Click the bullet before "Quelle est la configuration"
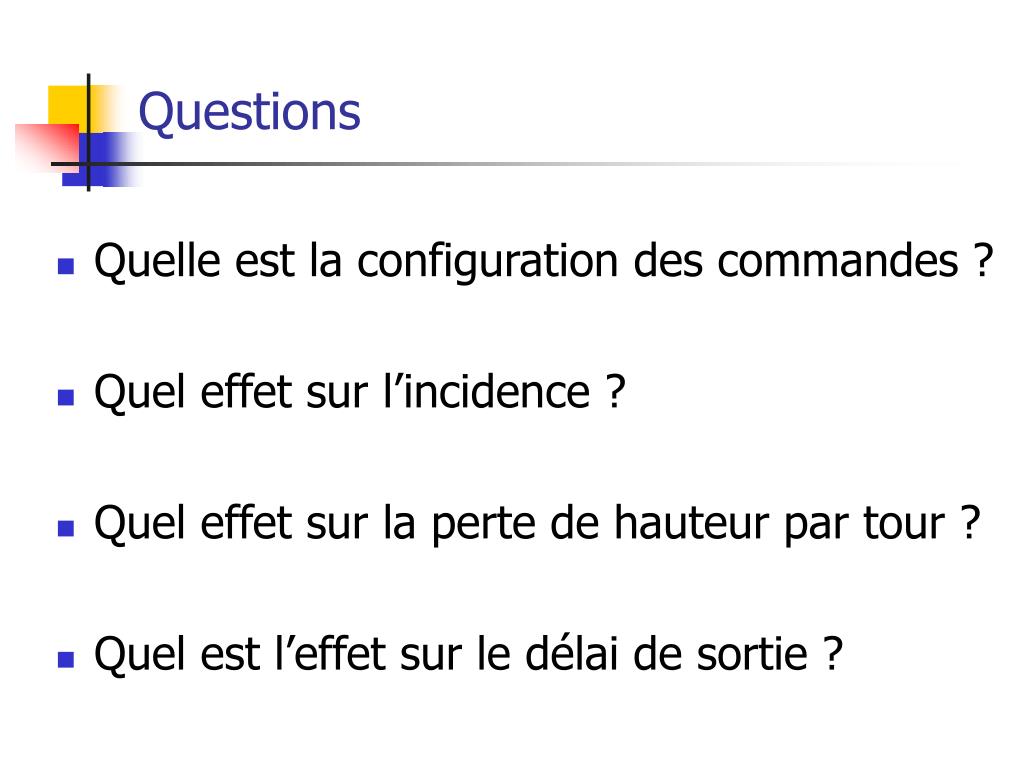The height and width of the screenshot is (768, 1024). [65, 265]
